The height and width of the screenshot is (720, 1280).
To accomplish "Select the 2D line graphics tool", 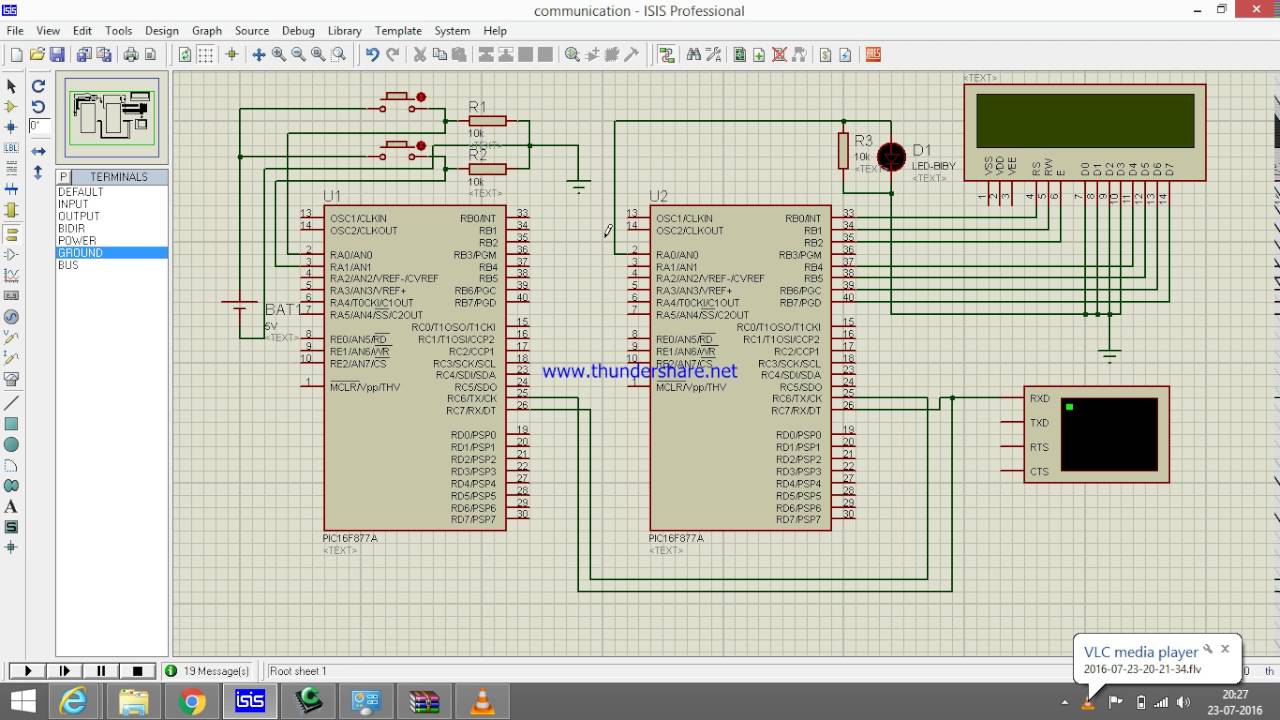I will pyautogui.click(x=12, y=403).
